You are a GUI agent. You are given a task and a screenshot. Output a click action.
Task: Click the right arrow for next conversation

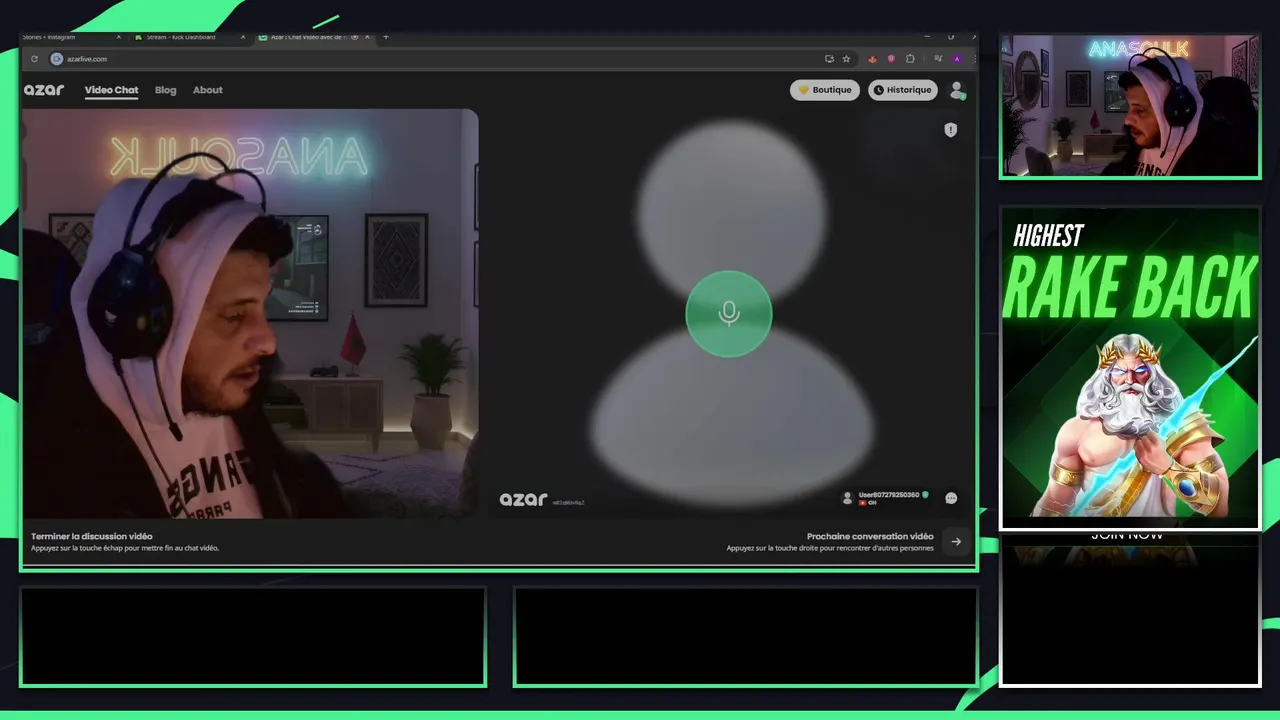pyautogui.click(x=956, y=541)
